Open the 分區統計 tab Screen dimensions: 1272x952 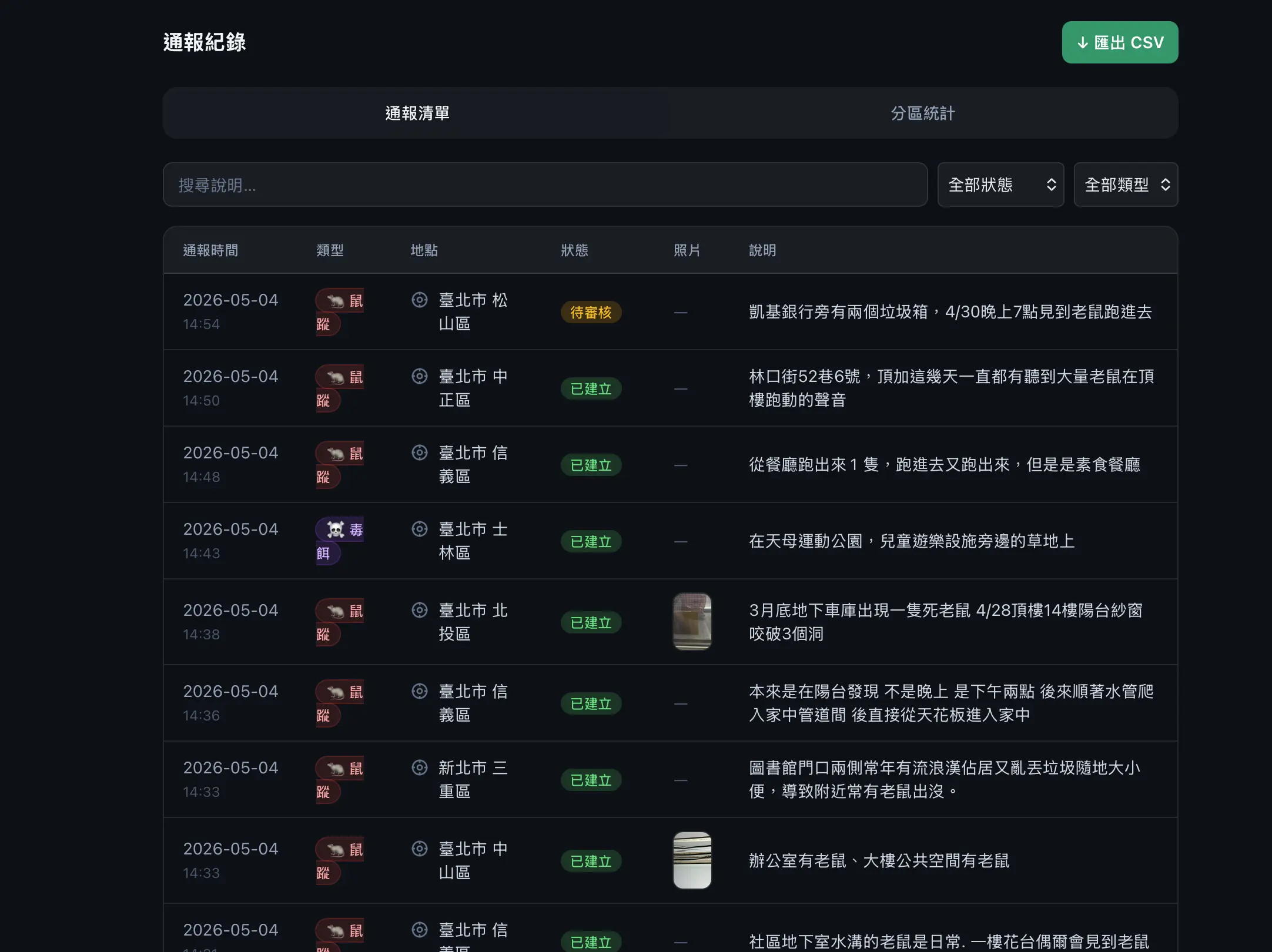coord(923,113)
